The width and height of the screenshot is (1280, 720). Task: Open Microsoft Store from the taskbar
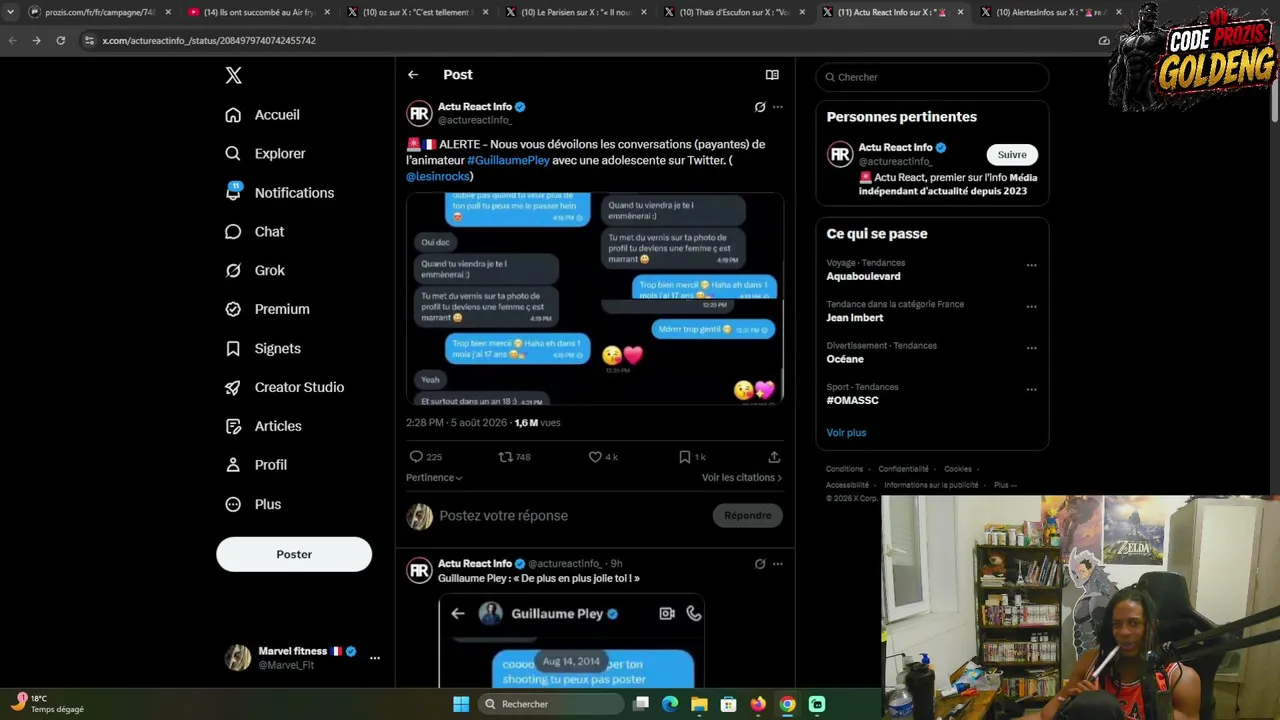click(x=729, y=704)
